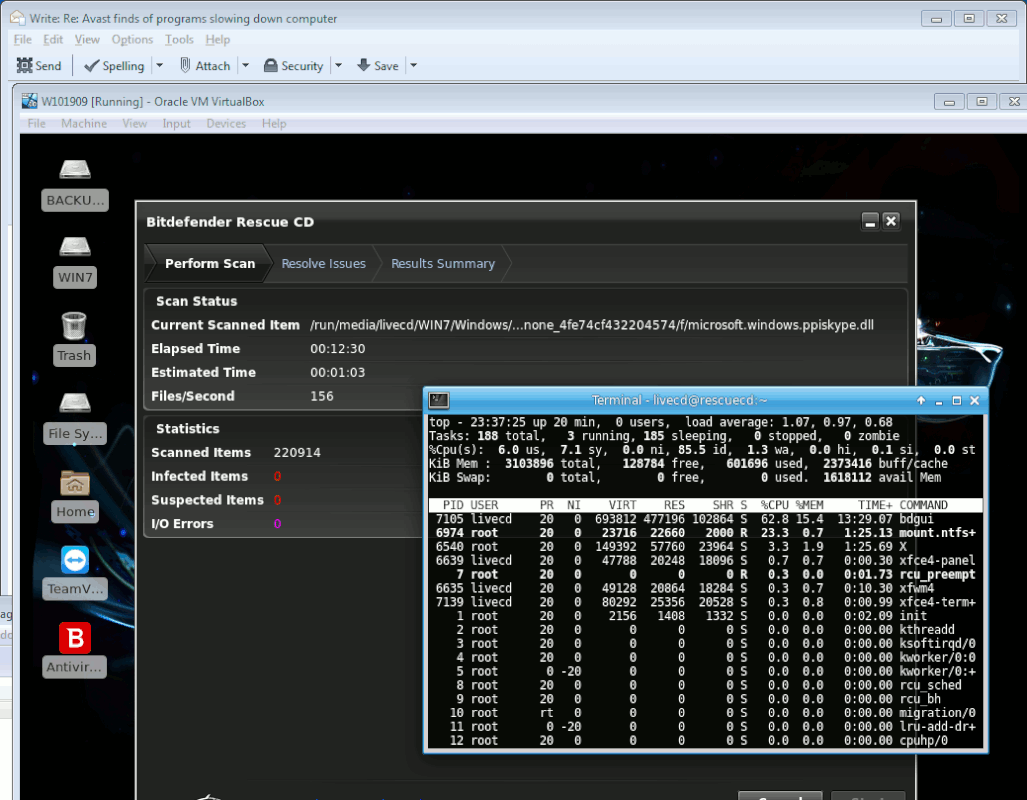1027x800 pixels.
Task: Expand the Security dropdown arrow
Action: click(x=339, y=66)
